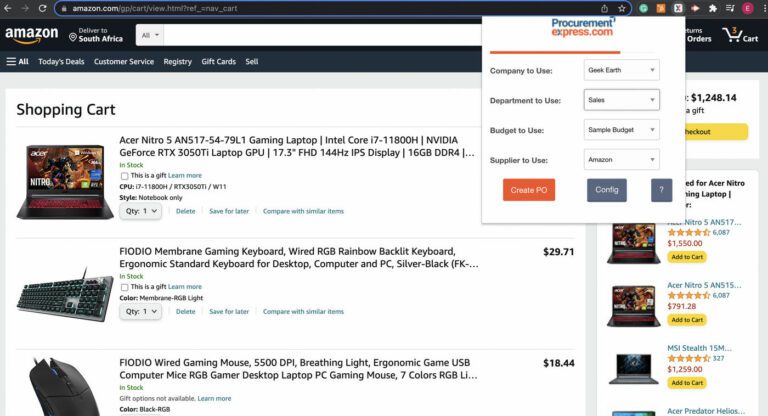The width and height of the screenshot is (768, 416).
Task: Mark the FIODIO keyboard as a gift
Action: (x=124, y=287)
